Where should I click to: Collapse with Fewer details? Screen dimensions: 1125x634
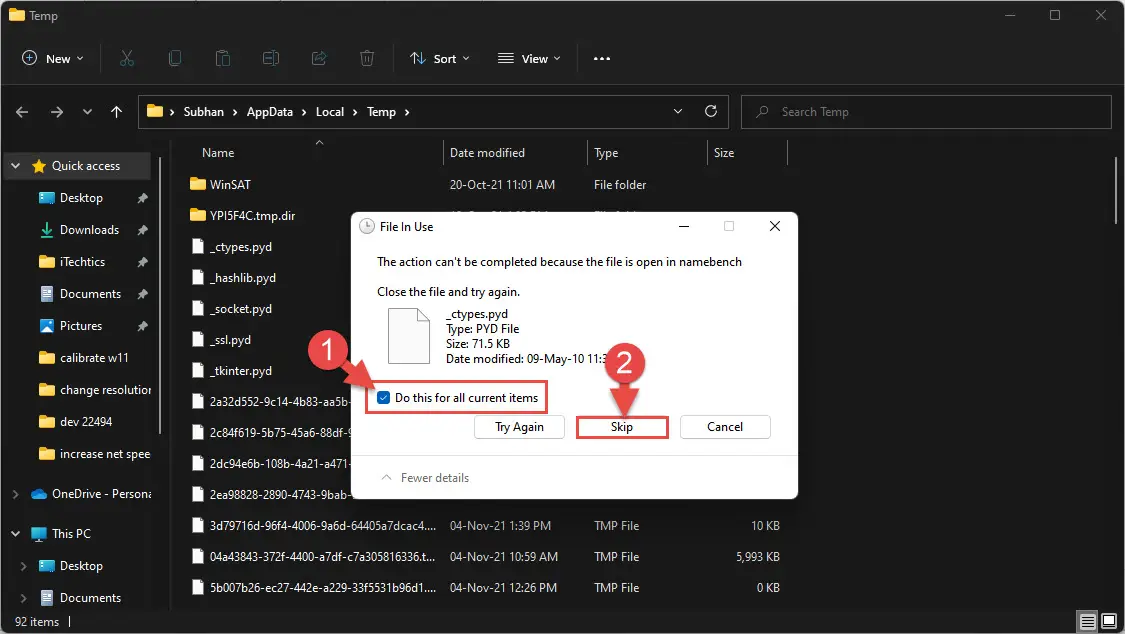tap(425, 478)
